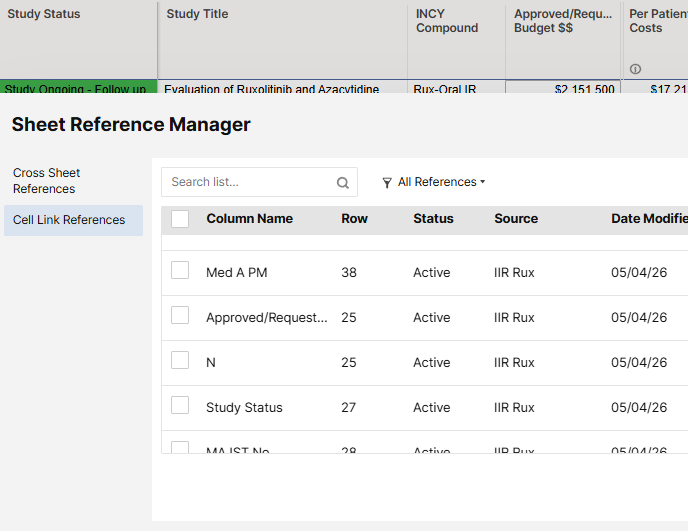This screenshot has width=688, height=531.
Task: Select the Study Status reference name
Action: [244, 408]
